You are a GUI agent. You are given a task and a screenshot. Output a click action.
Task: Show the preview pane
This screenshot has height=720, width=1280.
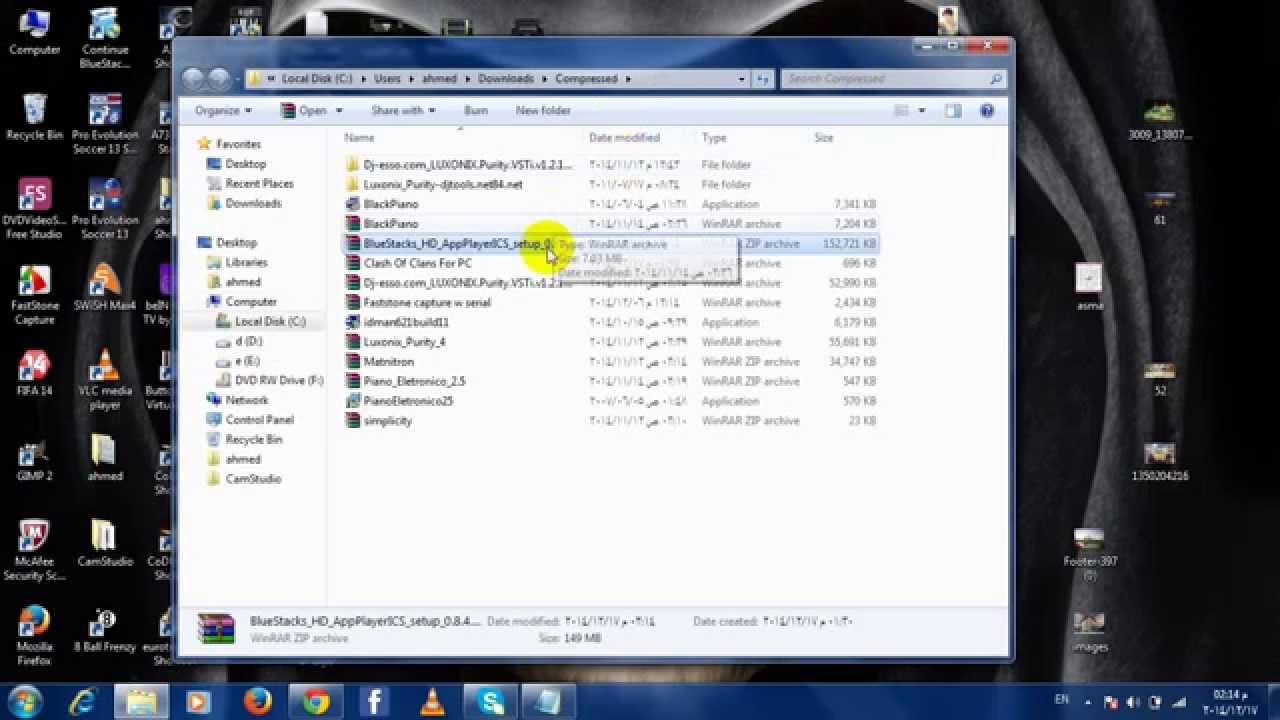(953, 110)
